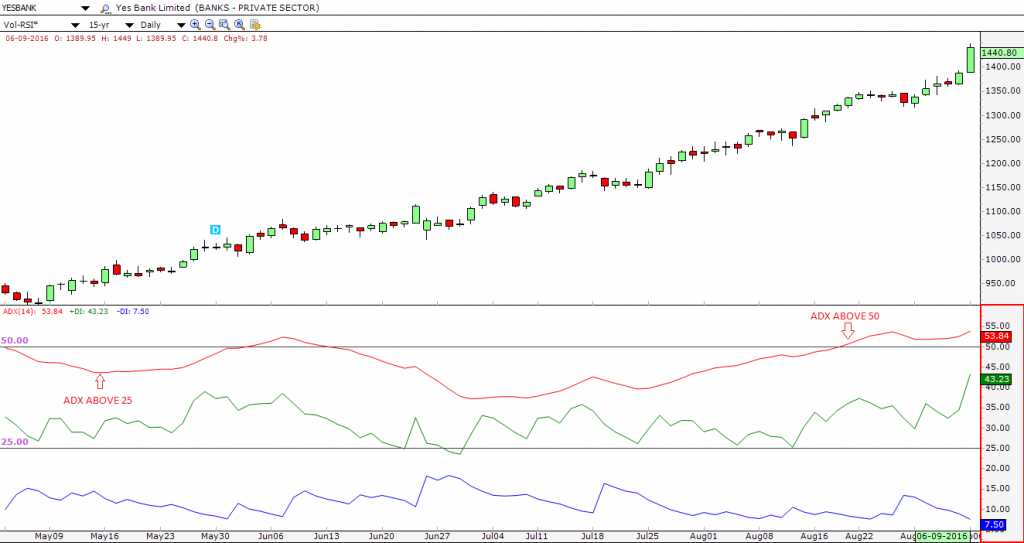Click the ADX(14) indicator label

19,312
